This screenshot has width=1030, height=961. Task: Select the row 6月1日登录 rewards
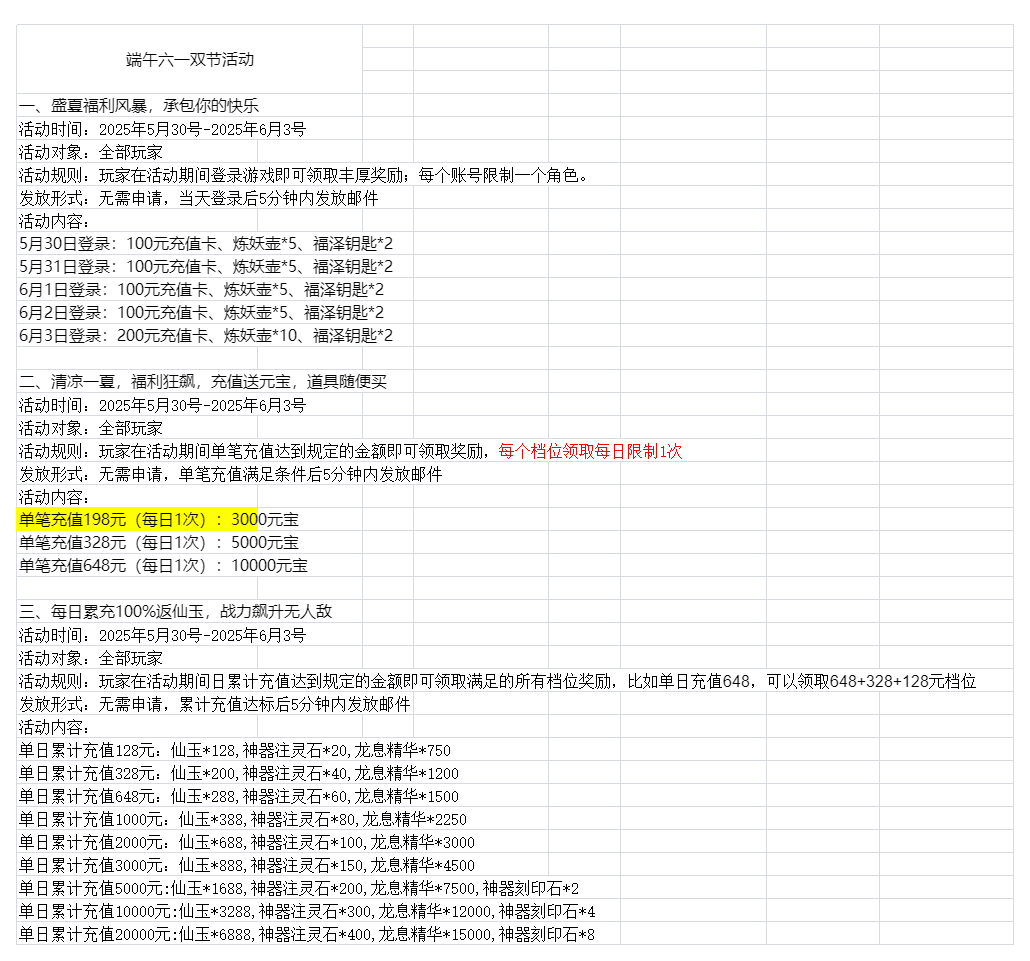(x=201, y=290)
